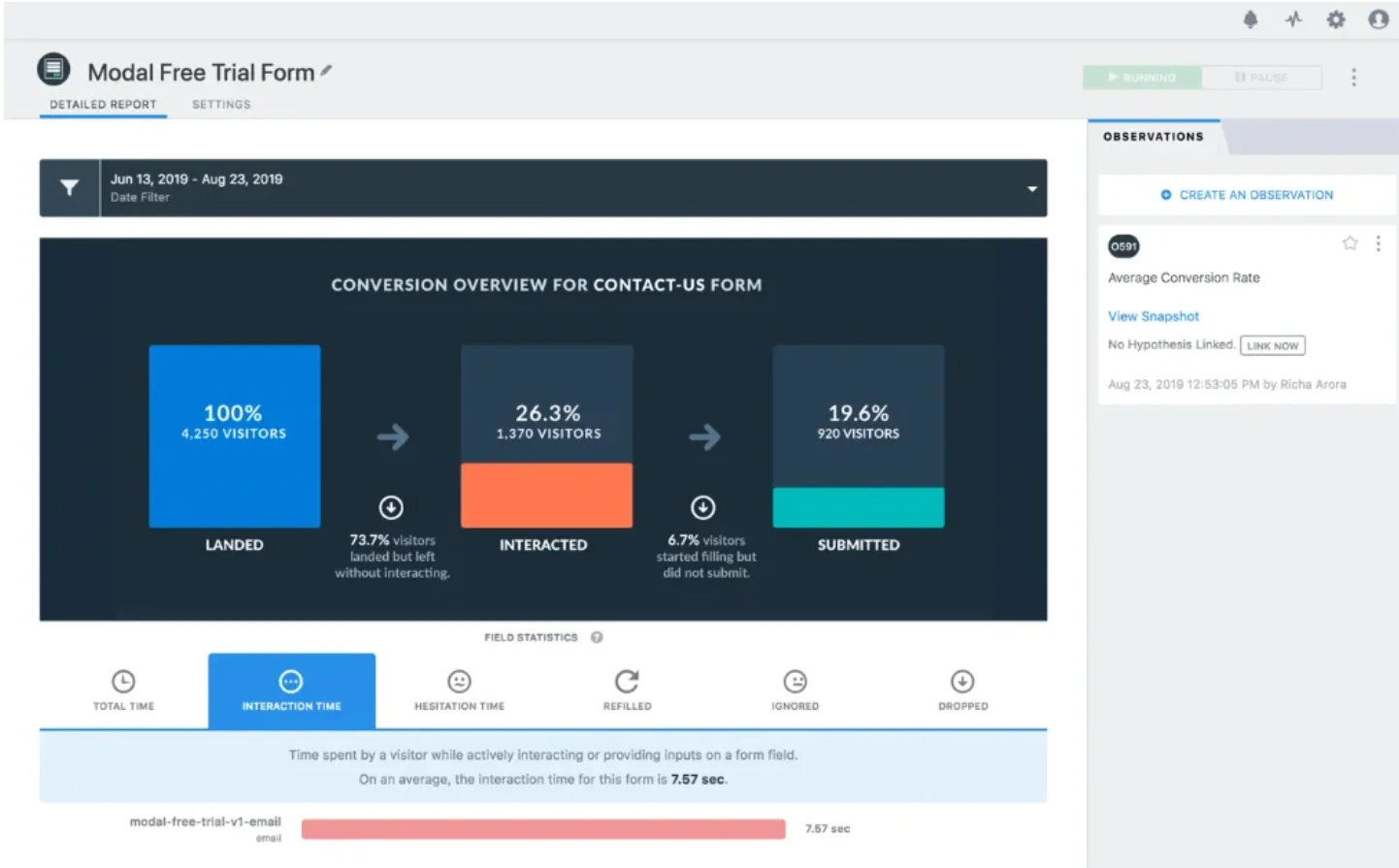This screenshot has width=1399, height=868.
Task: Click the 1,370 Visitors count text
Action: click(x=548, y=434)
